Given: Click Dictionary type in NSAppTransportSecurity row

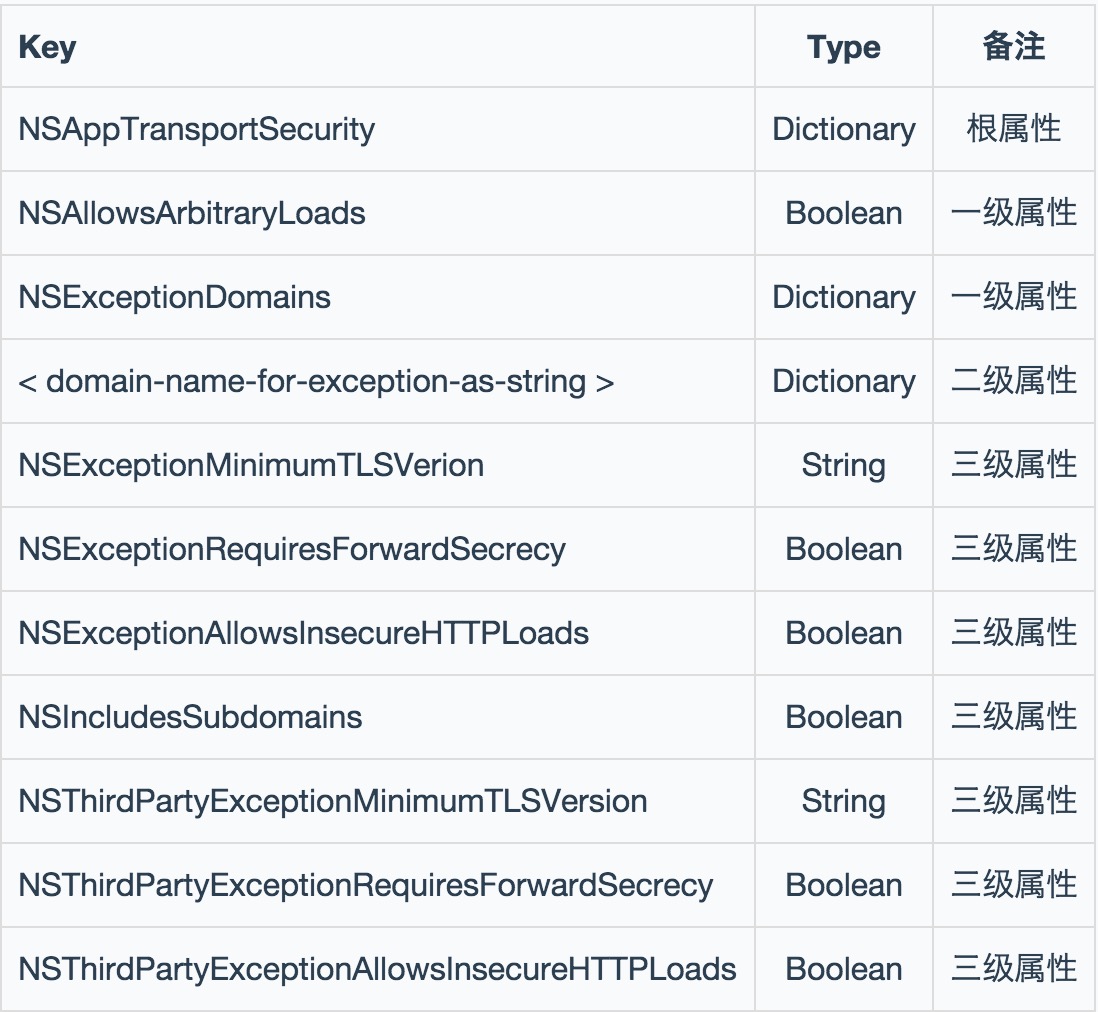Looking at the screenshot, I should point(843,129).
